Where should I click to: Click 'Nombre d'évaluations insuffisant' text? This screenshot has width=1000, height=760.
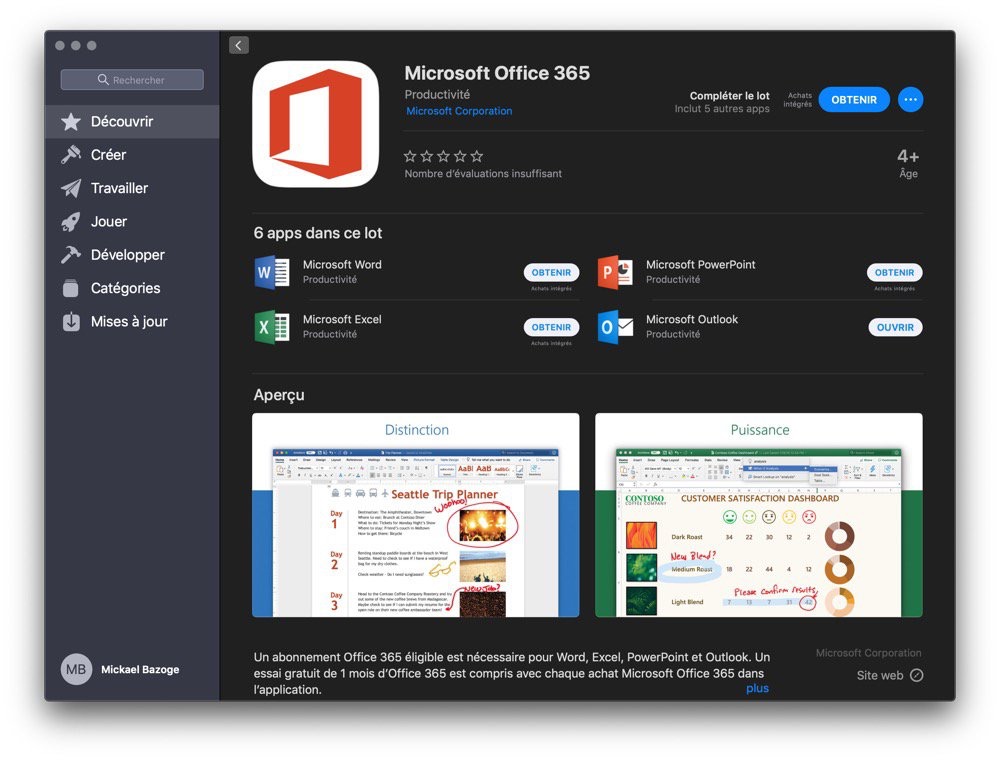(x=483, y=173)
